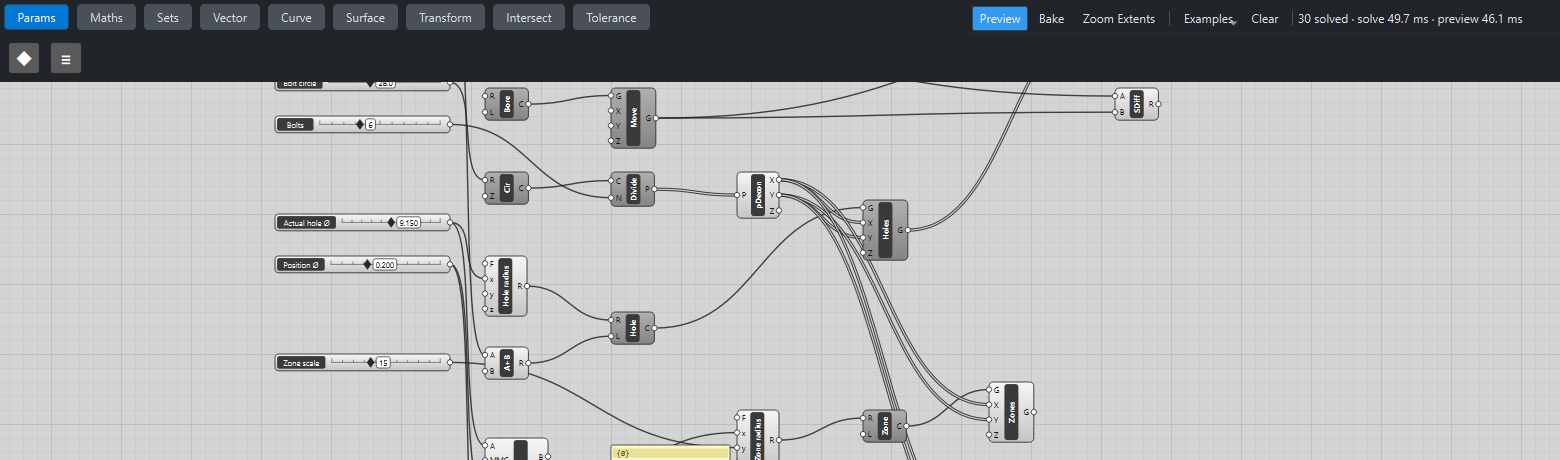Select the Actual hole Ø label
The width and height of the screenshot is (1560, 460).
[307, 223]
